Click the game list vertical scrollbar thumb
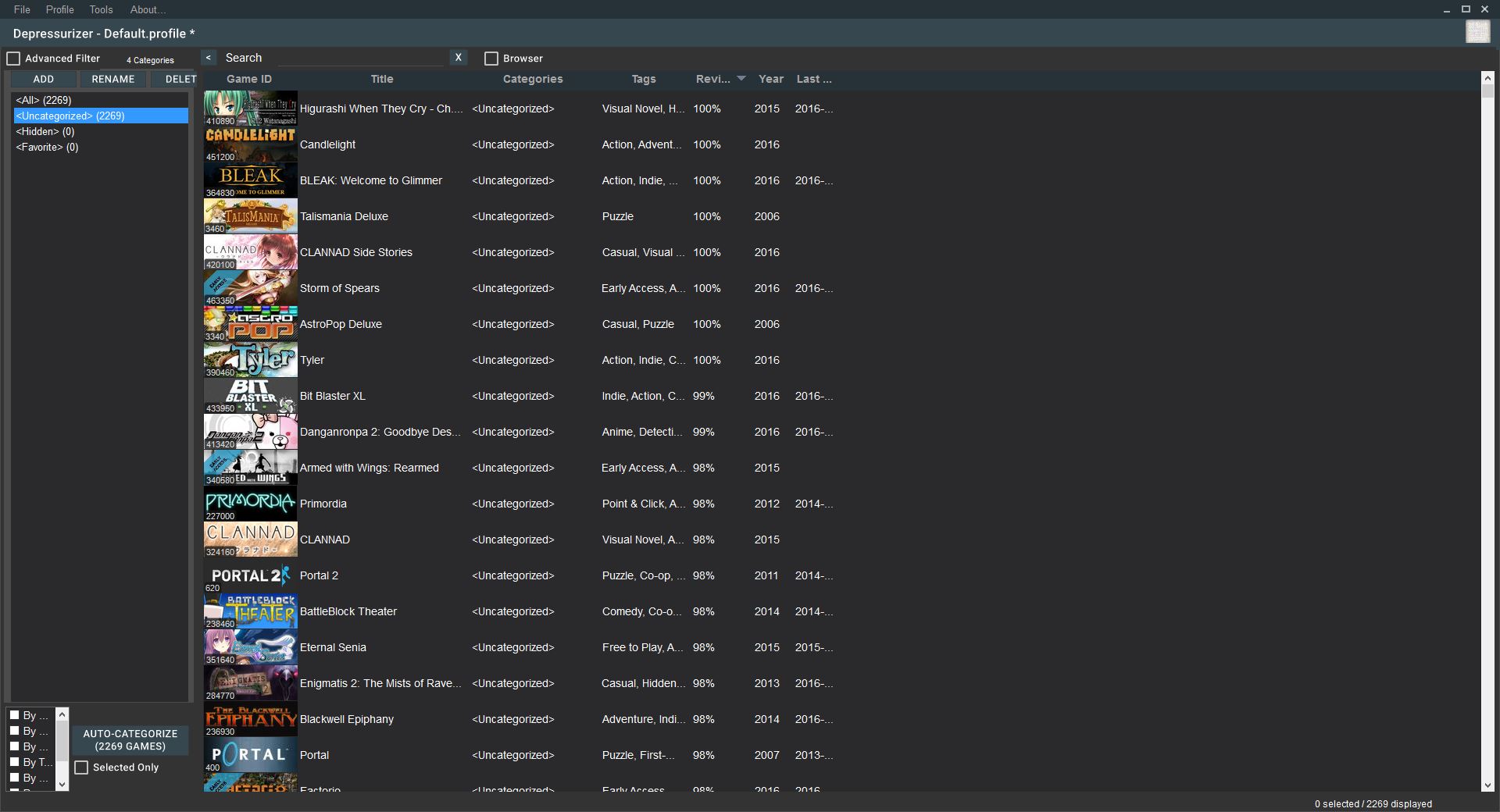The image size is (1500, 812). coord(1487,91)
